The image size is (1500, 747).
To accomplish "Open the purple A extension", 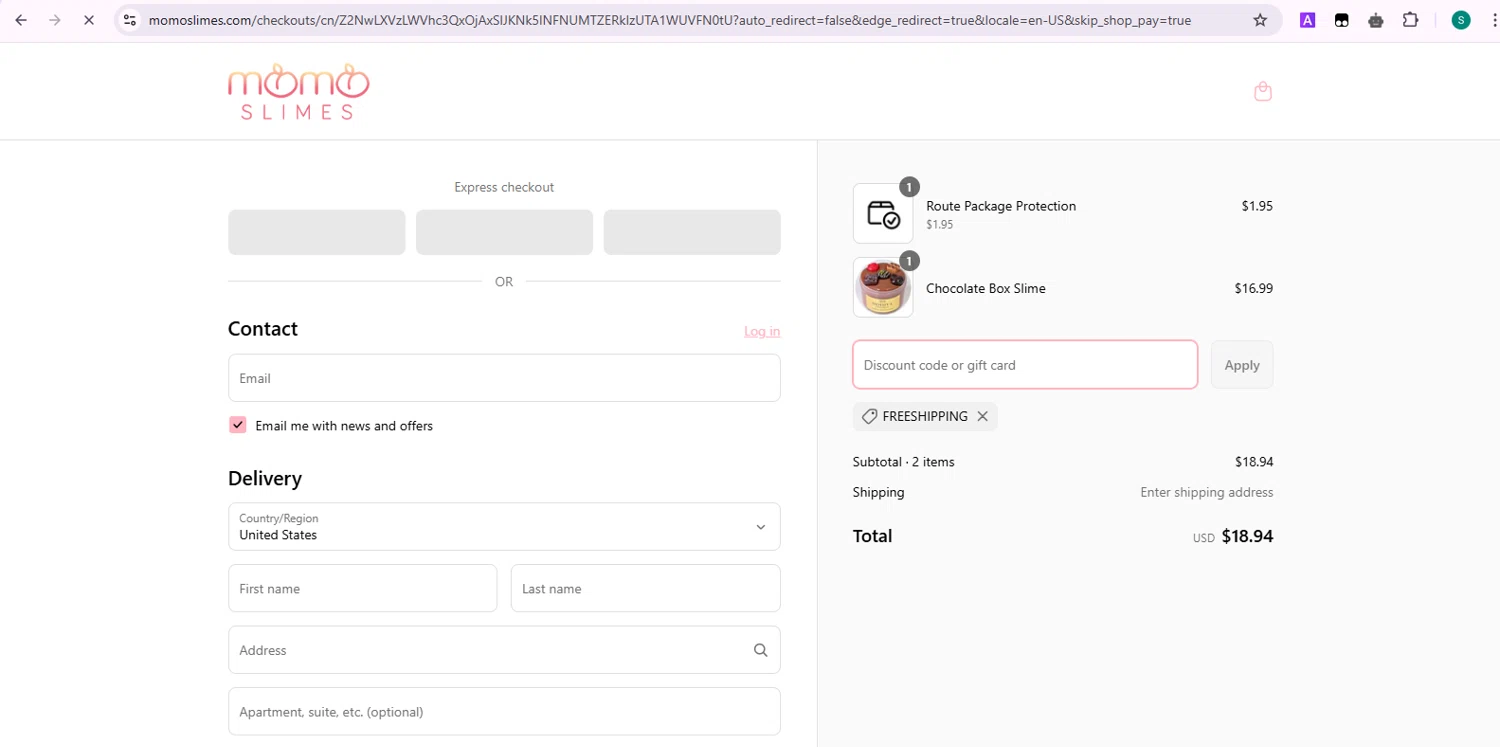I will (x=1307, y=20).
